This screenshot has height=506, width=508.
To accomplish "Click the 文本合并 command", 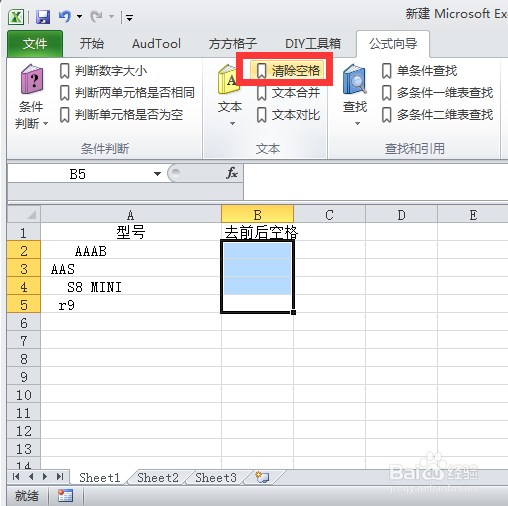I will 288,93.
